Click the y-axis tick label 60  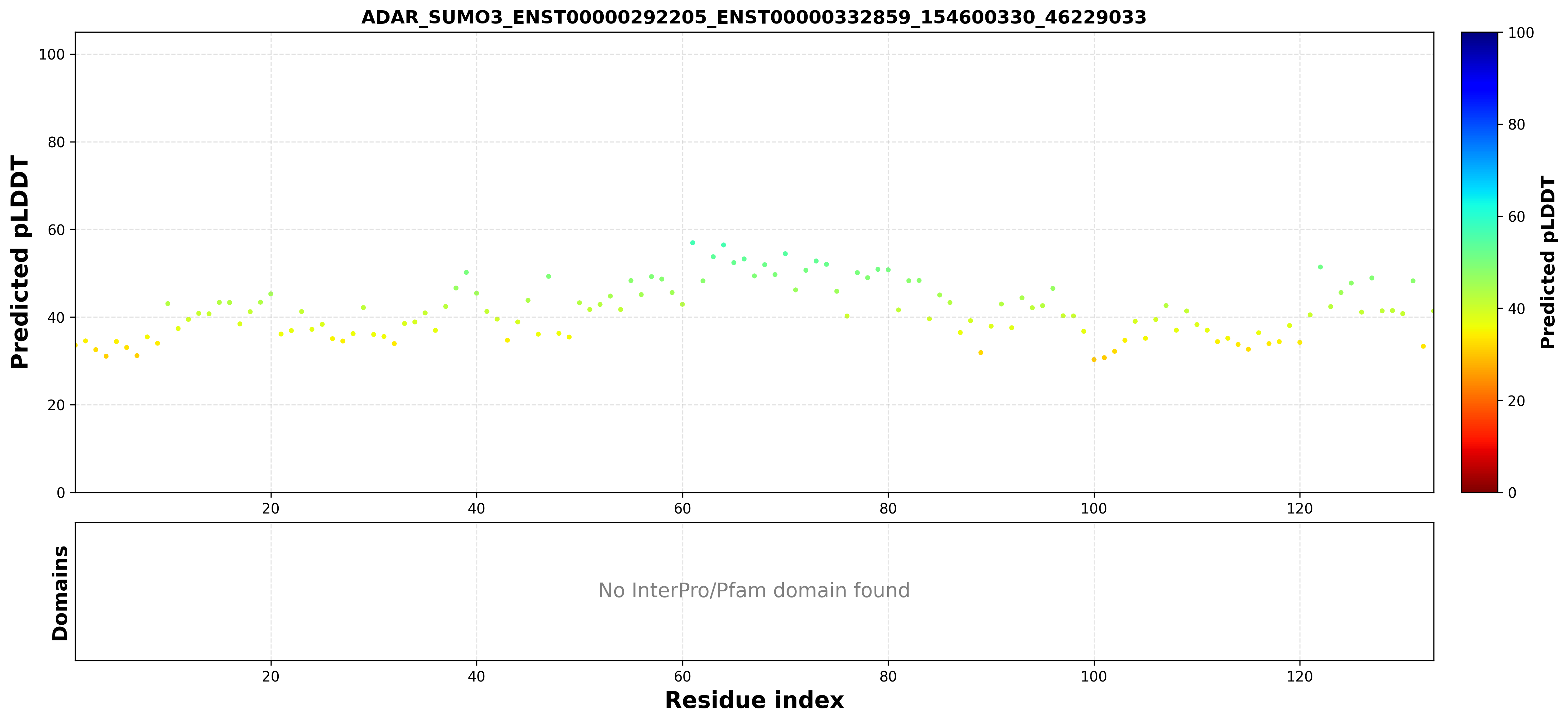coord(56,230)
